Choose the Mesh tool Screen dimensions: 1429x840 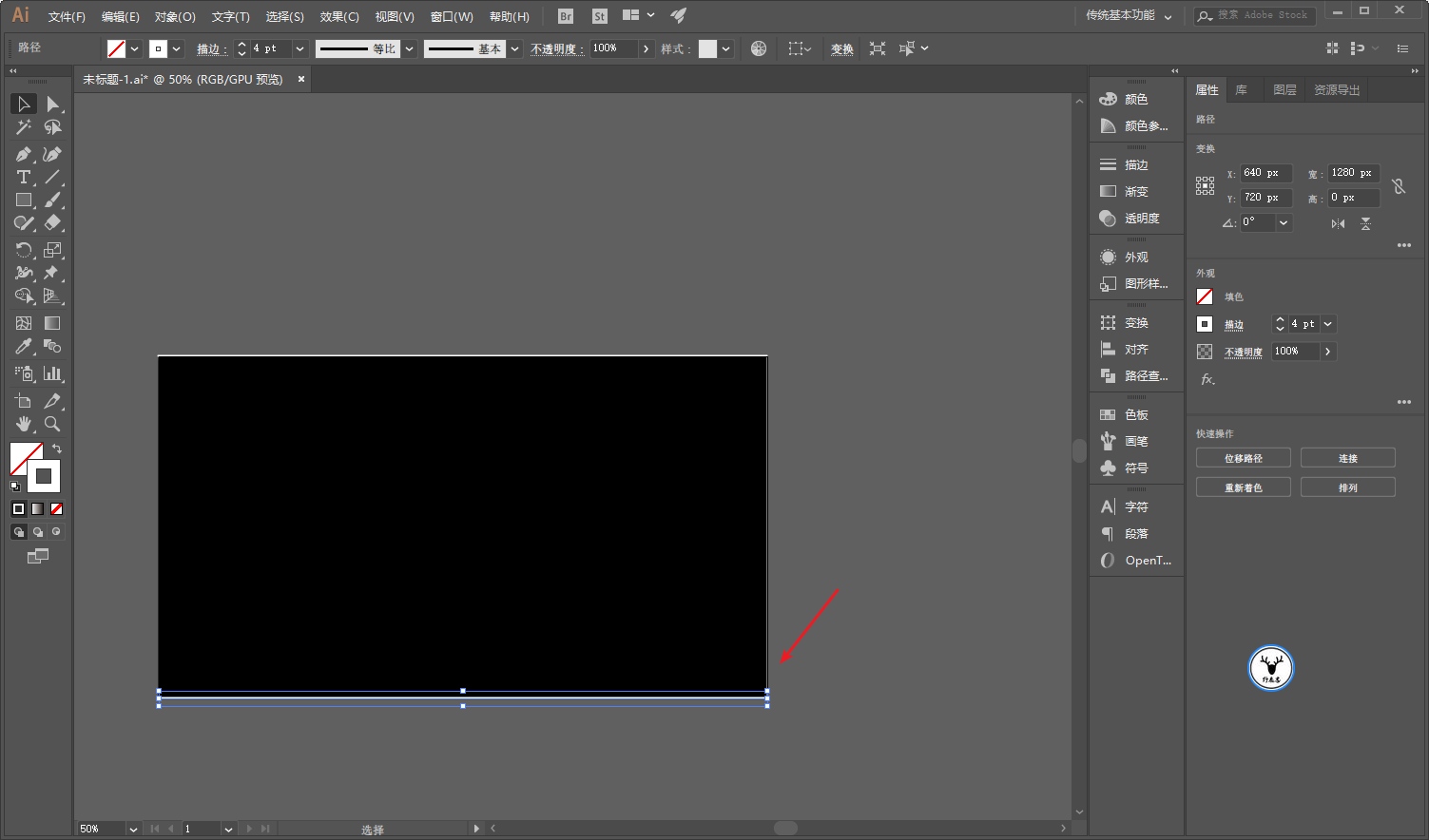(24, 323)
